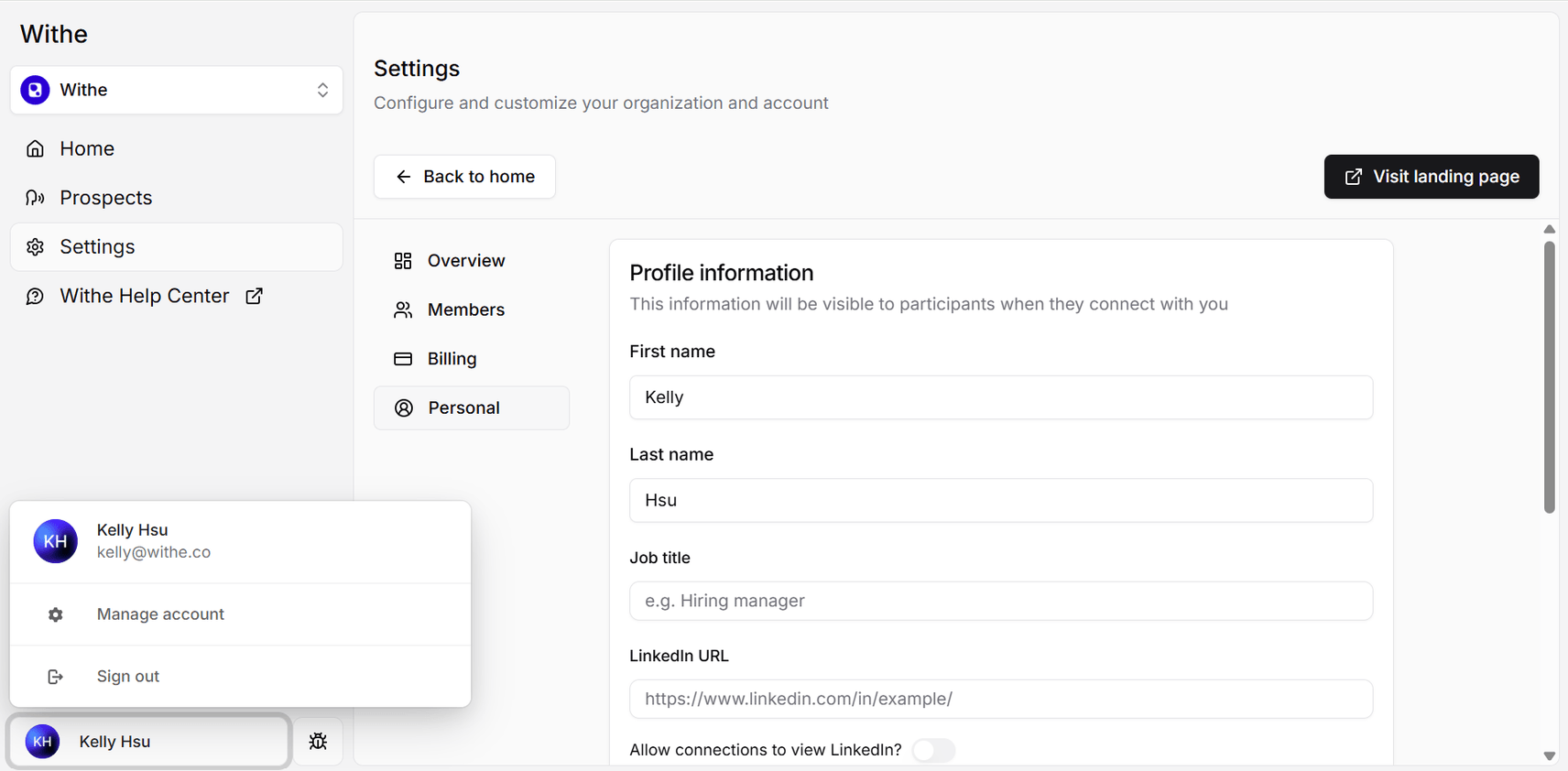1568x771 pixels.
Task: Open the Withe Help Center link
Action: coord(177,296)
